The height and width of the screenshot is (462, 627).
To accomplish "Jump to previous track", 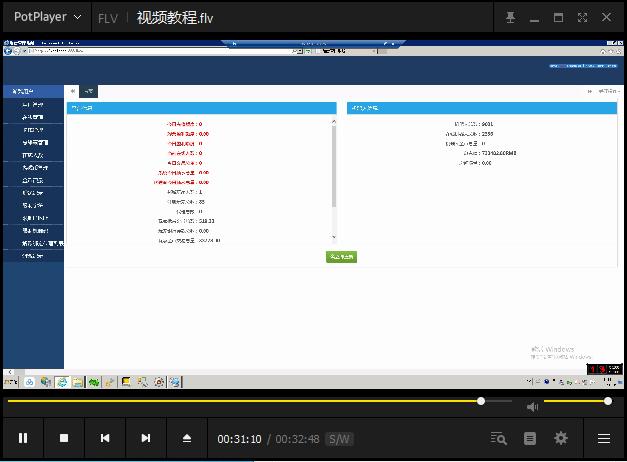I will click(105, 438).
